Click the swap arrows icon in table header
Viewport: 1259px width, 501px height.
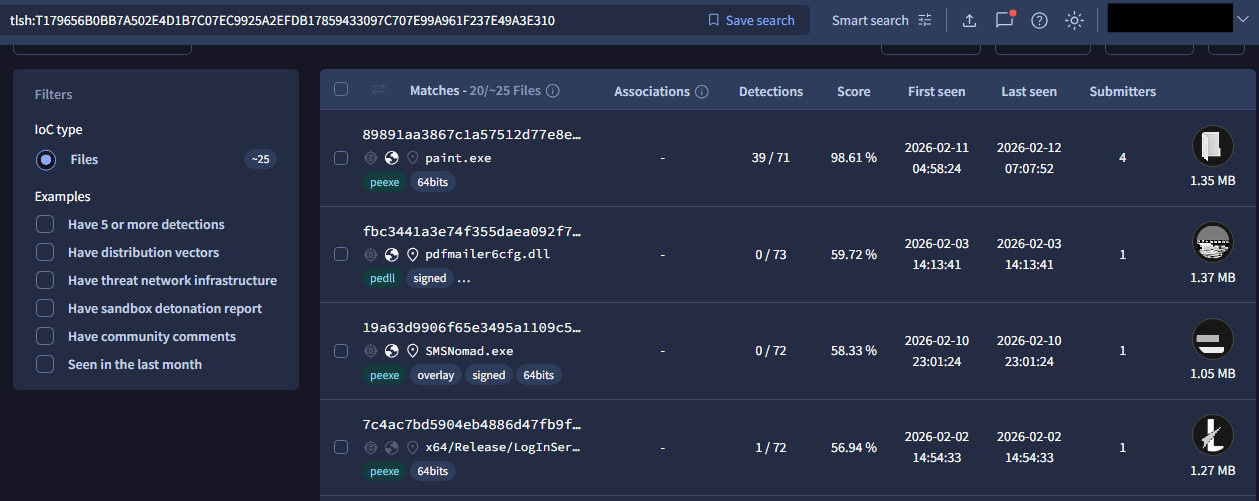[x=379, y=90]
